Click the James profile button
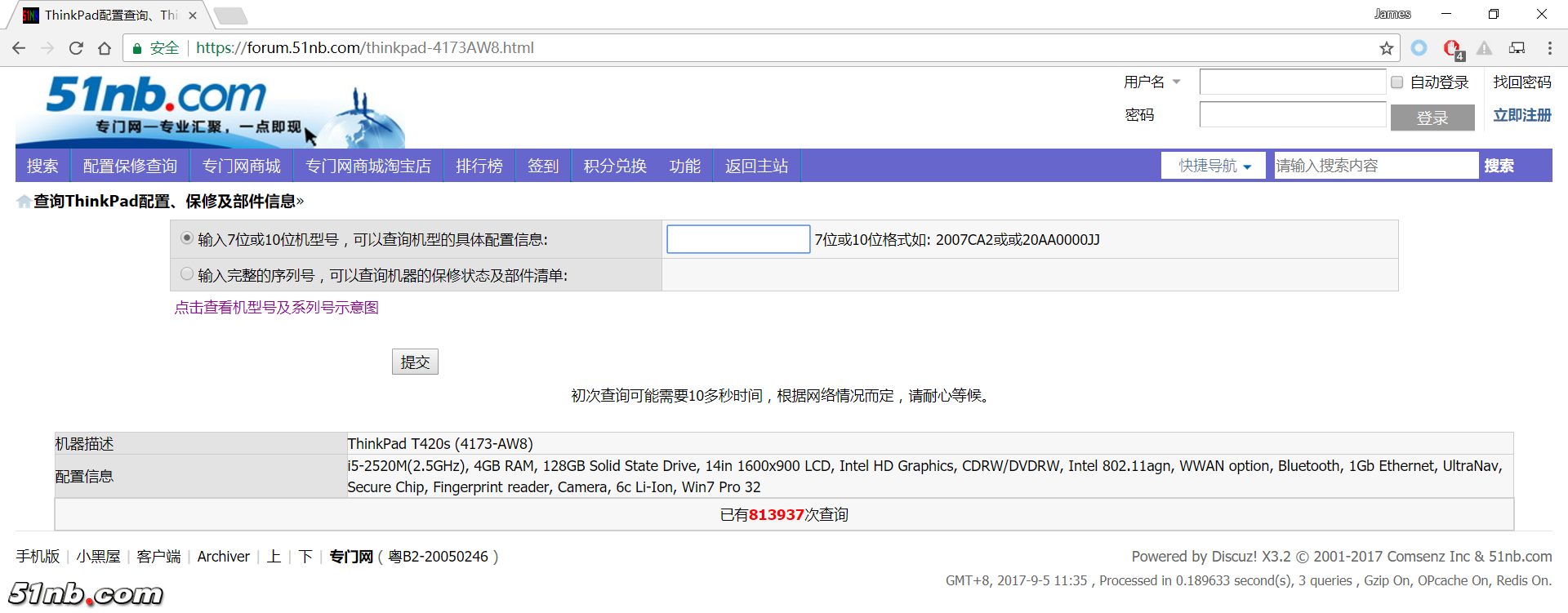 [x=1392, y=14]
